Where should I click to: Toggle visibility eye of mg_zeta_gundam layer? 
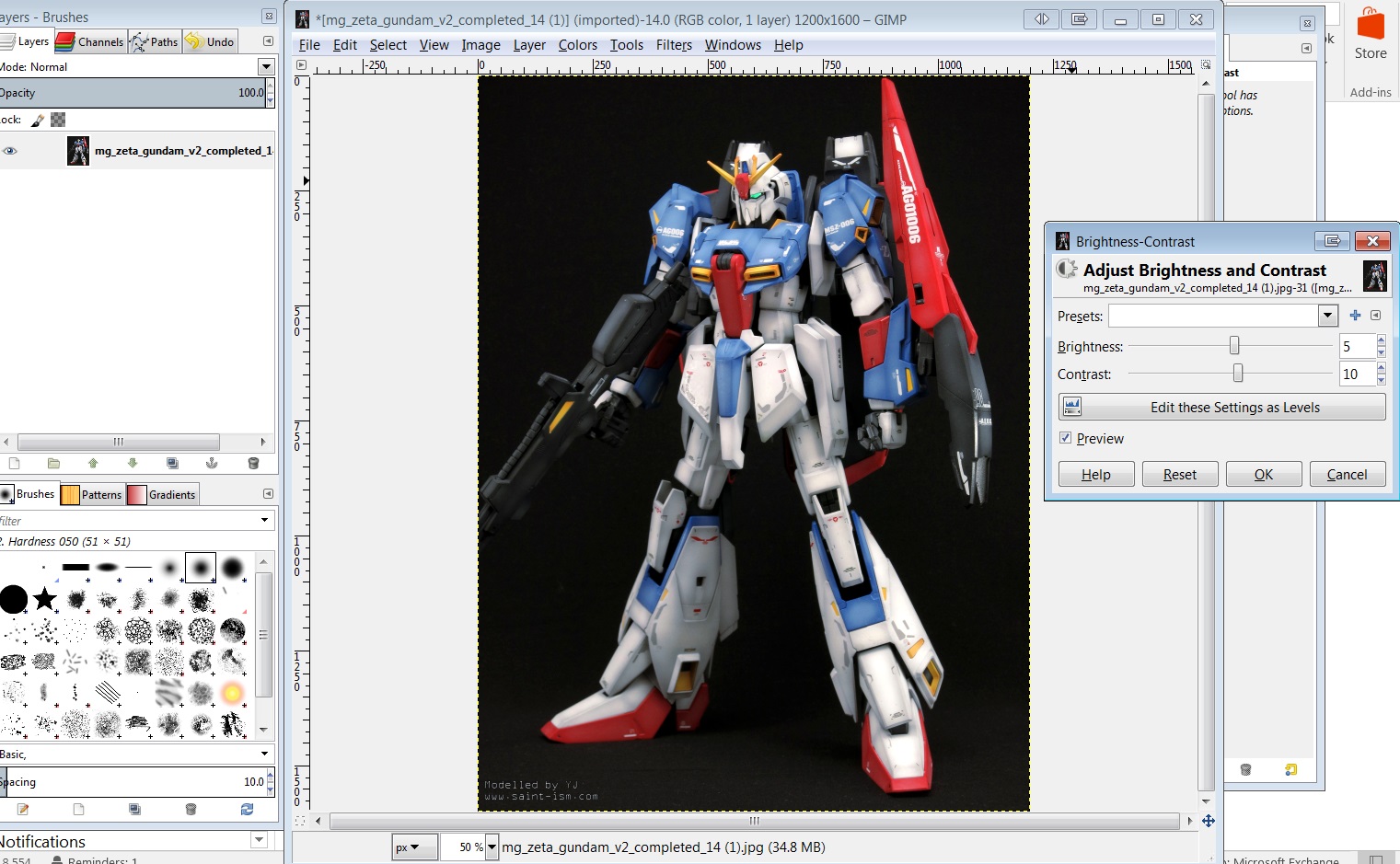point(10,151)
